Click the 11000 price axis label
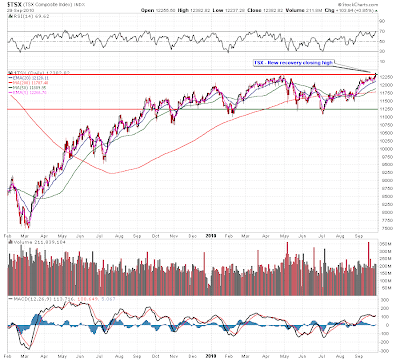Viewport: 400px width, 360px height. [386, 117]
